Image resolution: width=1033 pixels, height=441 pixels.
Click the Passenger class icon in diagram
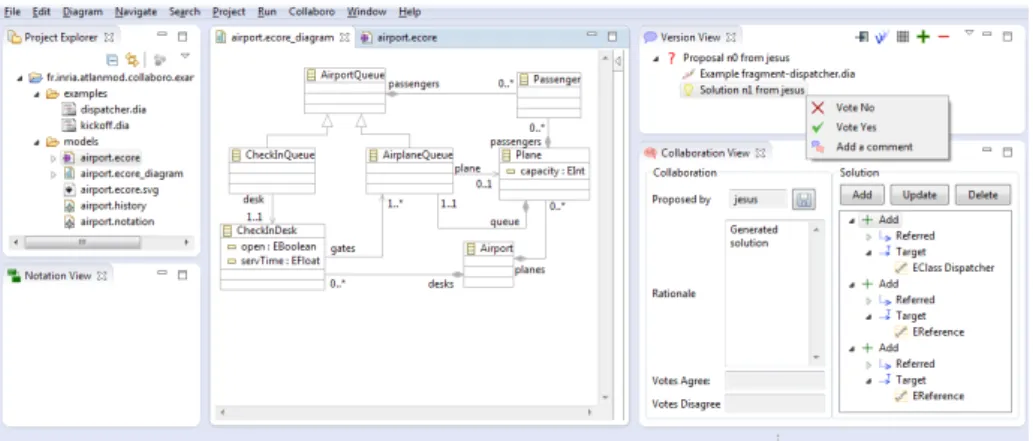[x=525, y=79]
